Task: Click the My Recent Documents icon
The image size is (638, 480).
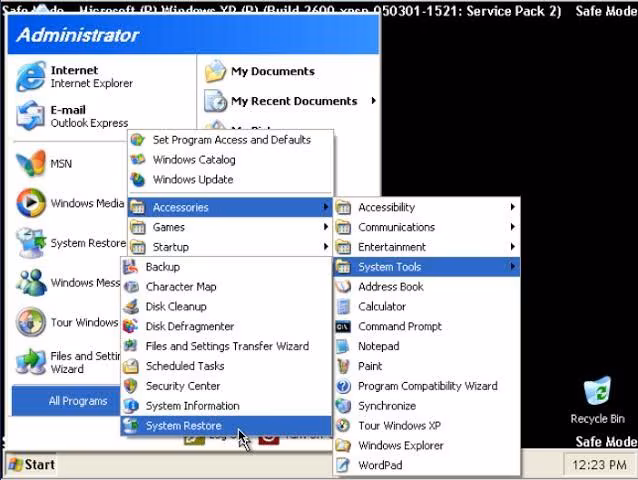Action: [x=215, y=101]
